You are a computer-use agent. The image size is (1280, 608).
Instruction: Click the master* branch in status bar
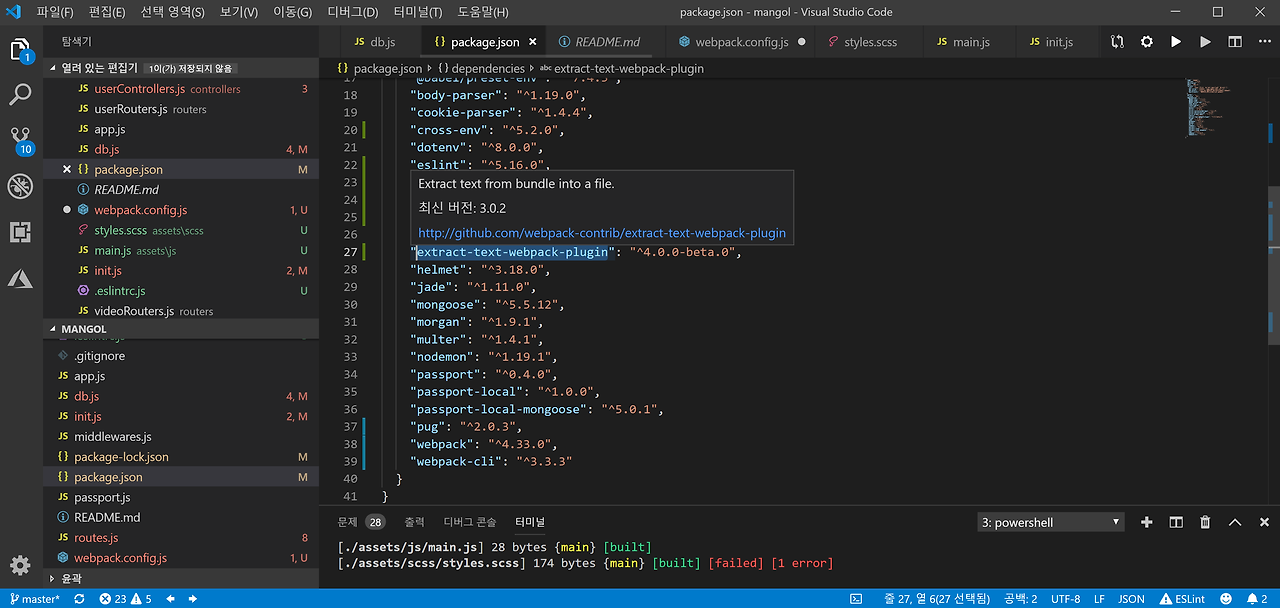tap(33, 599)
